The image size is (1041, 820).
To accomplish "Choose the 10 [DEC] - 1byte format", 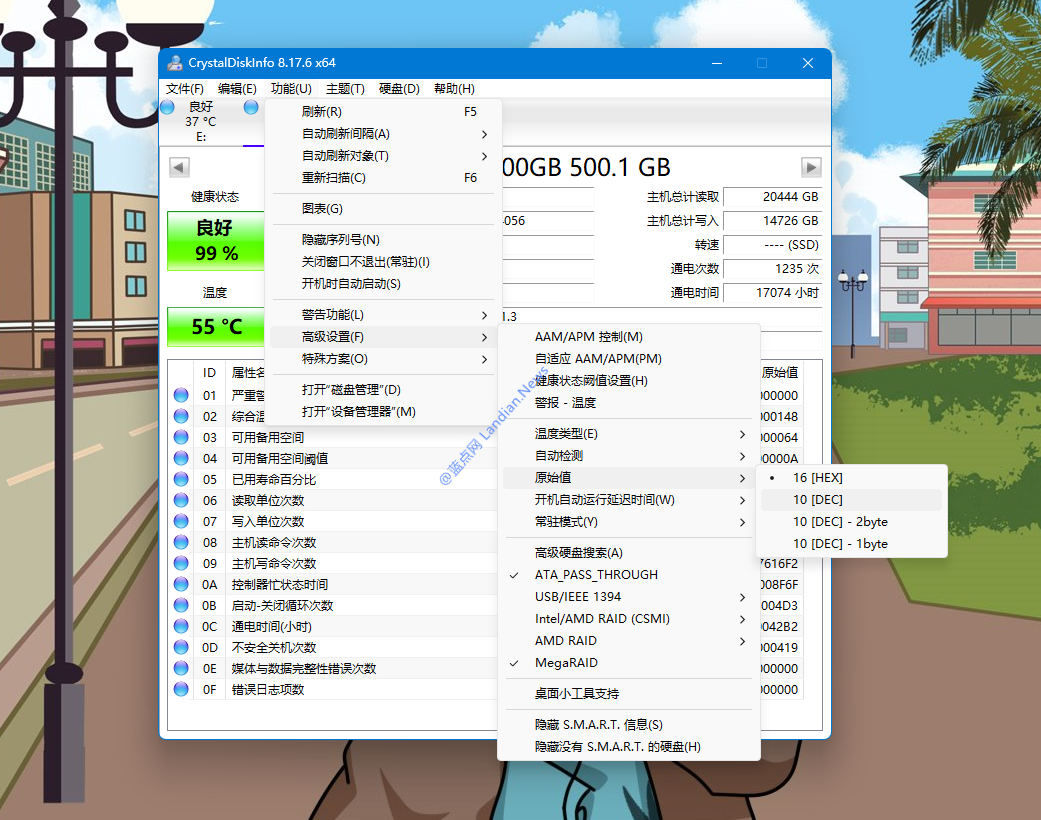I will pyautogui.click(x=851, y=544).
